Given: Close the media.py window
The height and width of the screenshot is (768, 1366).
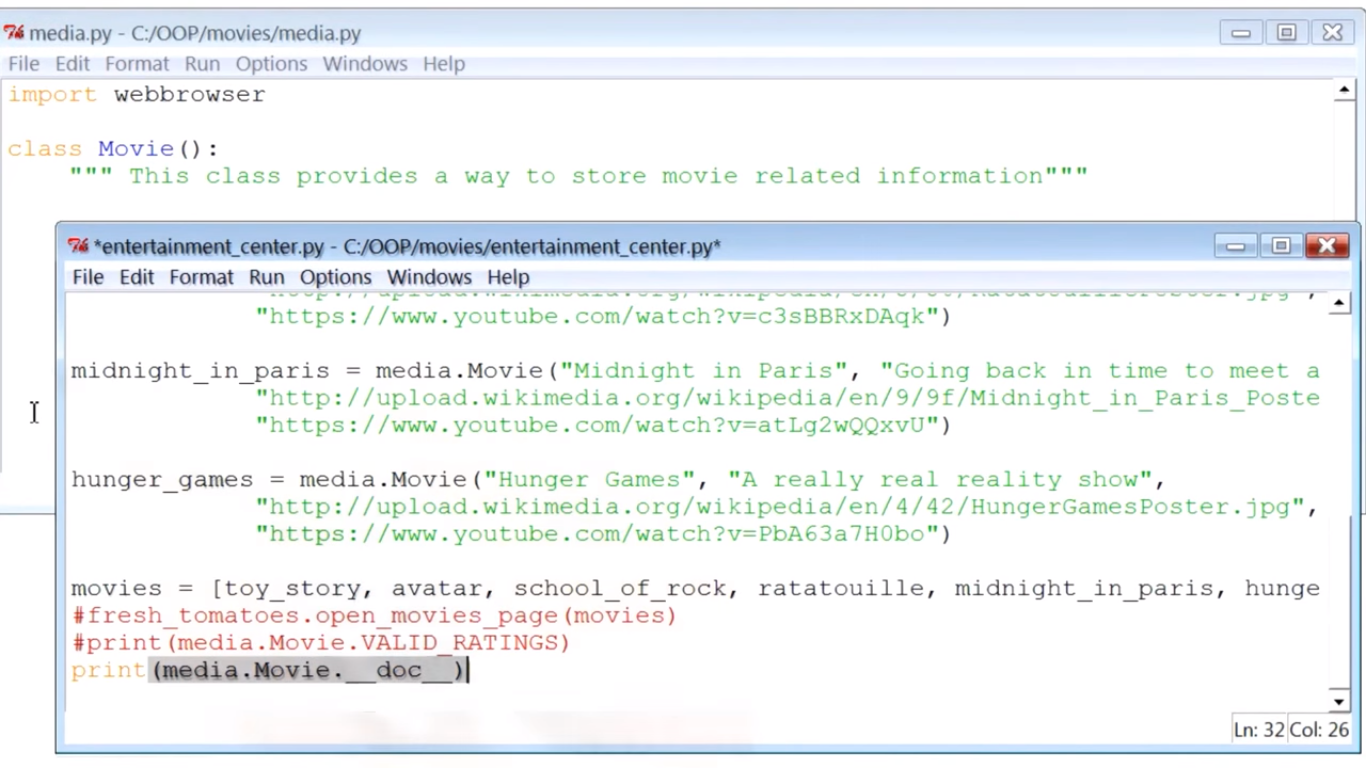Looking at the screenshot, I should [1333, 33].
